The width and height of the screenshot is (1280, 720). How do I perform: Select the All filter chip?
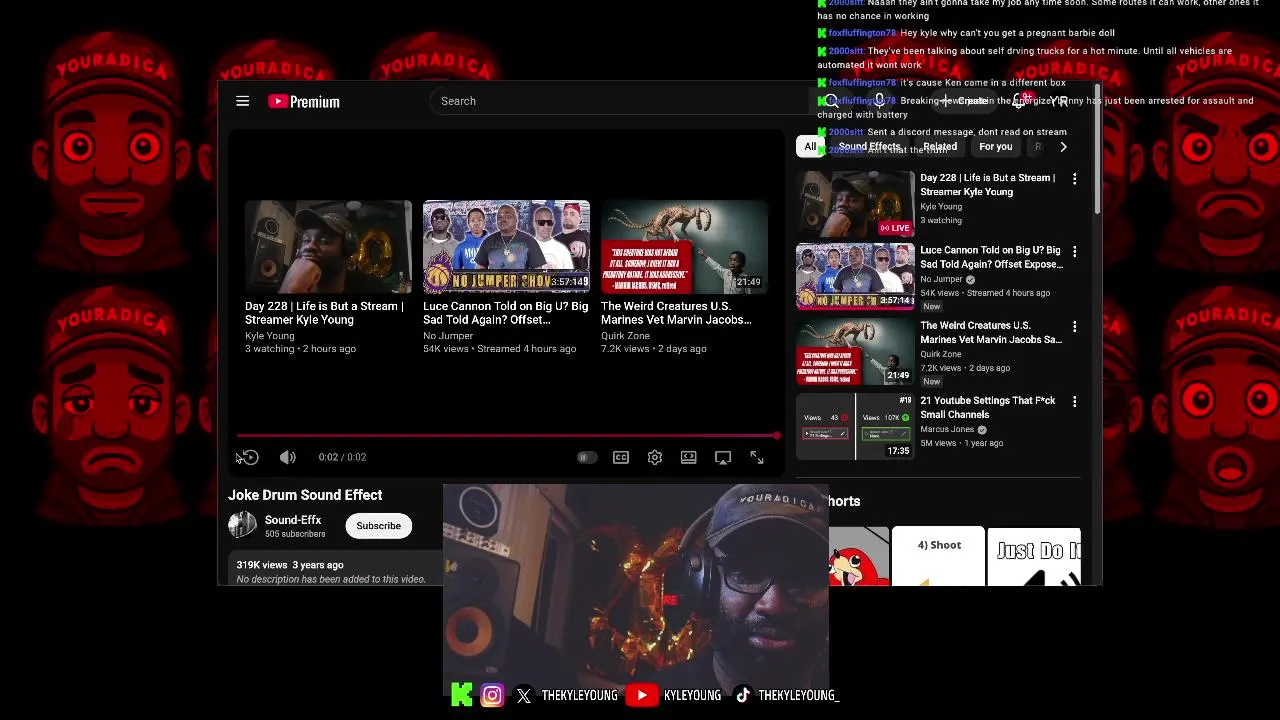click(810, 147)
